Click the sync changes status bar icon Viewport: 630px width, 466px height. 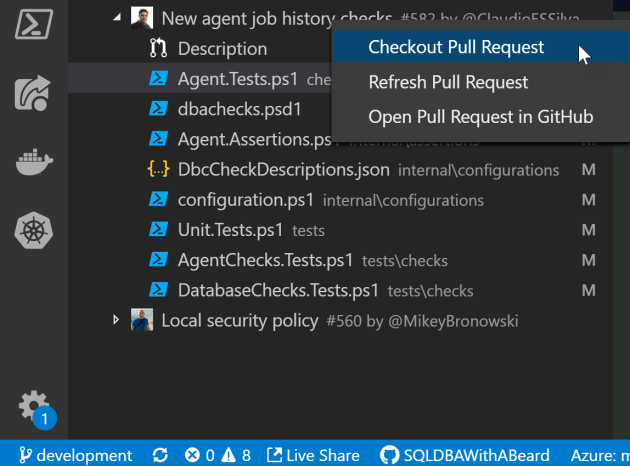pos(160,455)
